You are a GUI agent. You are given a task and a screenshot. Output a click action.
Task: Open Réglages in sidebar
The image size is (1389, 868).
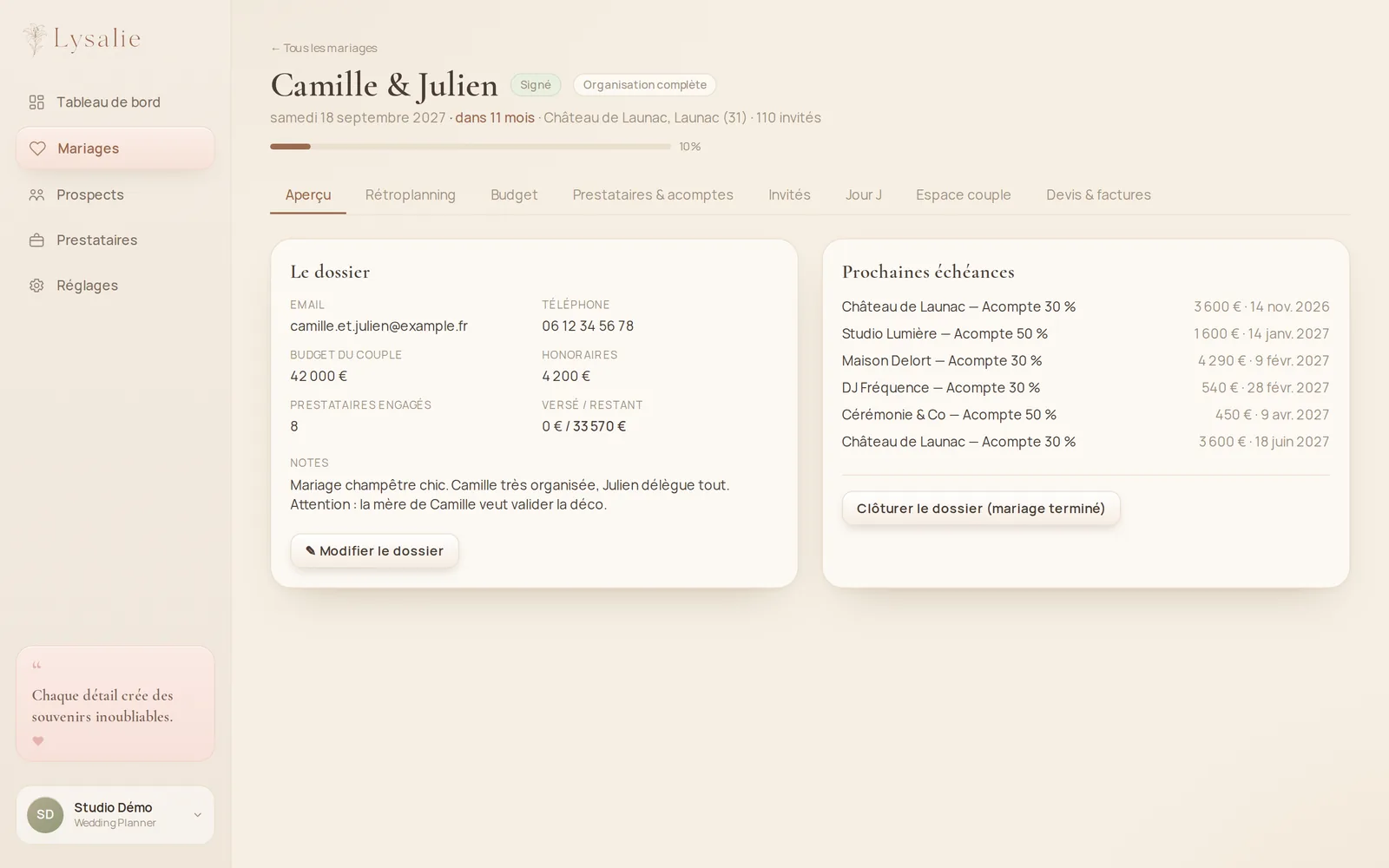[115, 286]
